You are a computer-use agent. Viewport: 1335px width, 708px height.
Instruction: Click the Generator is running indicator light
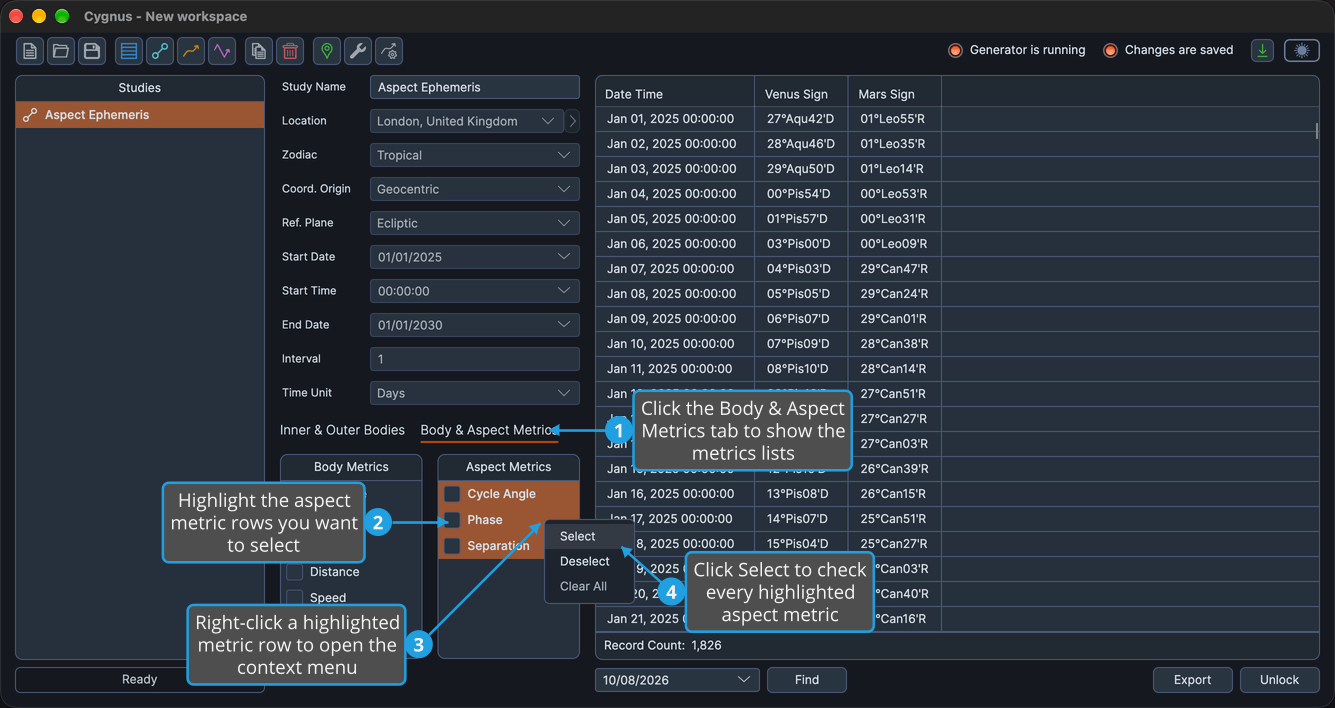pos(955,50)
